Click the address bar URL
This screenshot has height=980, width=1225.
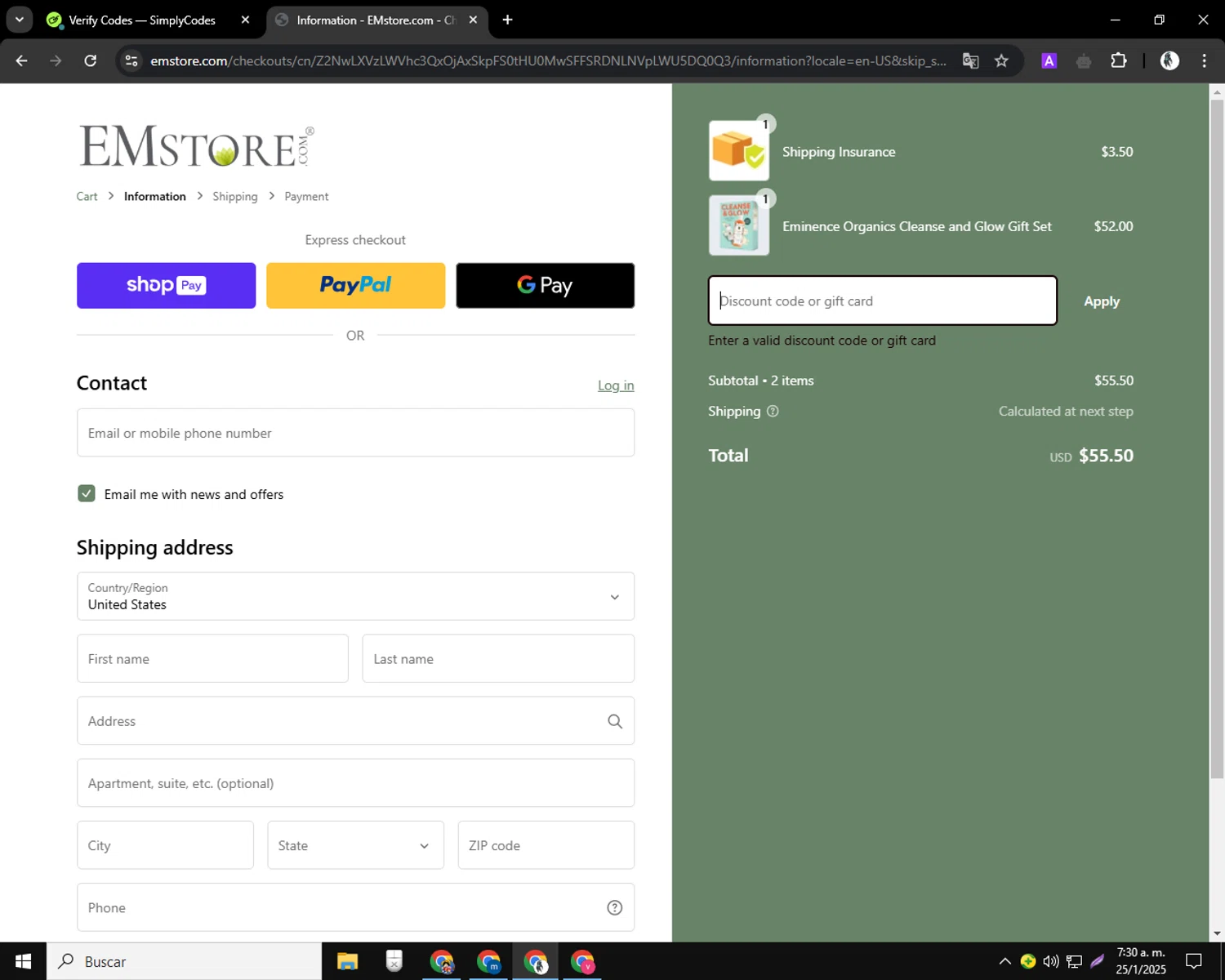tap(549, 60)
